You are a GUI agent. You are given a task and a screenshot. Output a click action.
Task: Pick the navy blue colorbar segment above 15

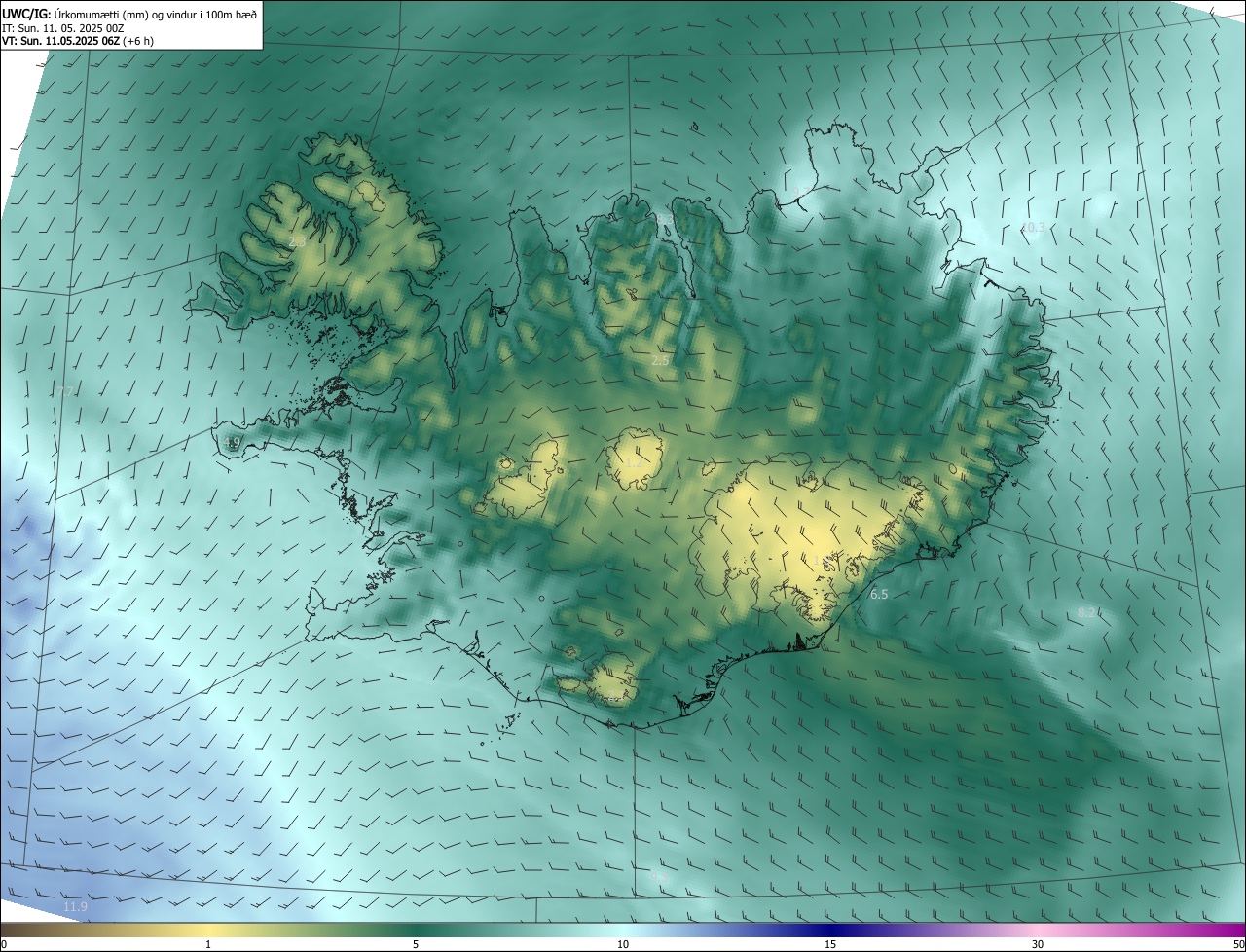tap(830, 930)
